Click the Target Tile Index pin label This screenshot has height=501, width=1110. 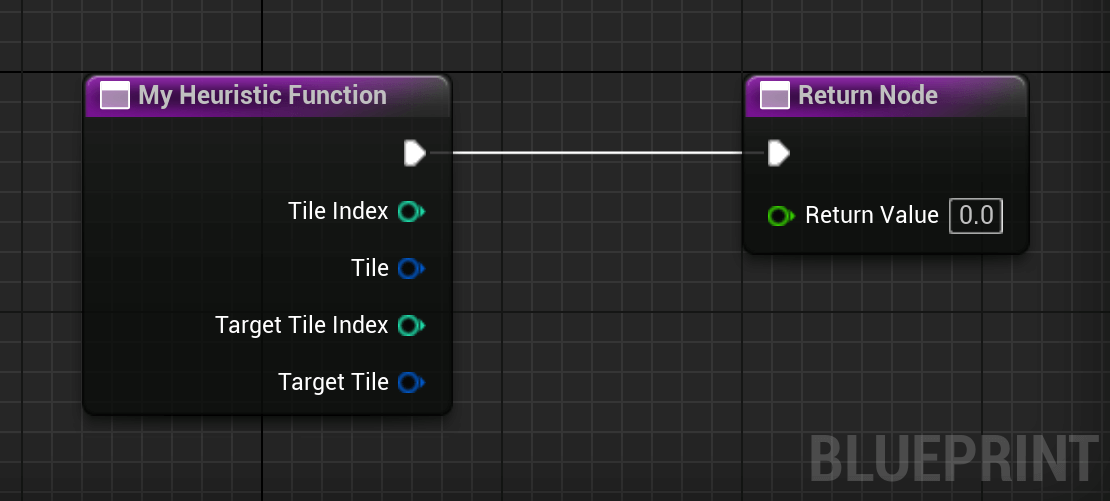click(x=302, y=325)
